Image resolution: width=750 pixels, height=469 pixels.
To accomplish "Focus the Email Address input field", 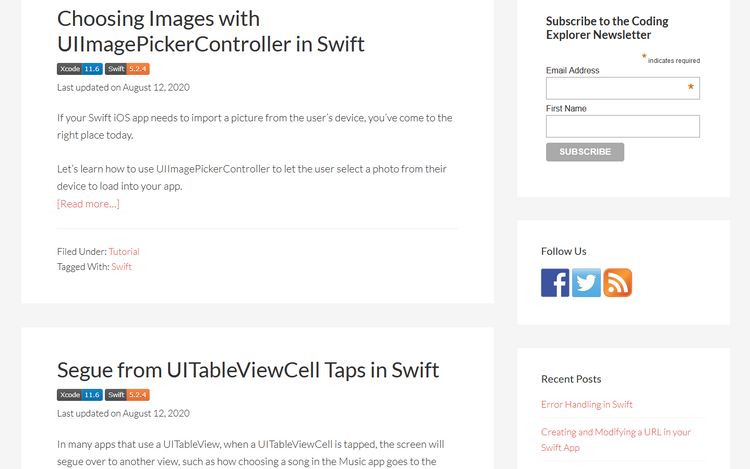I will click(623, 88).
